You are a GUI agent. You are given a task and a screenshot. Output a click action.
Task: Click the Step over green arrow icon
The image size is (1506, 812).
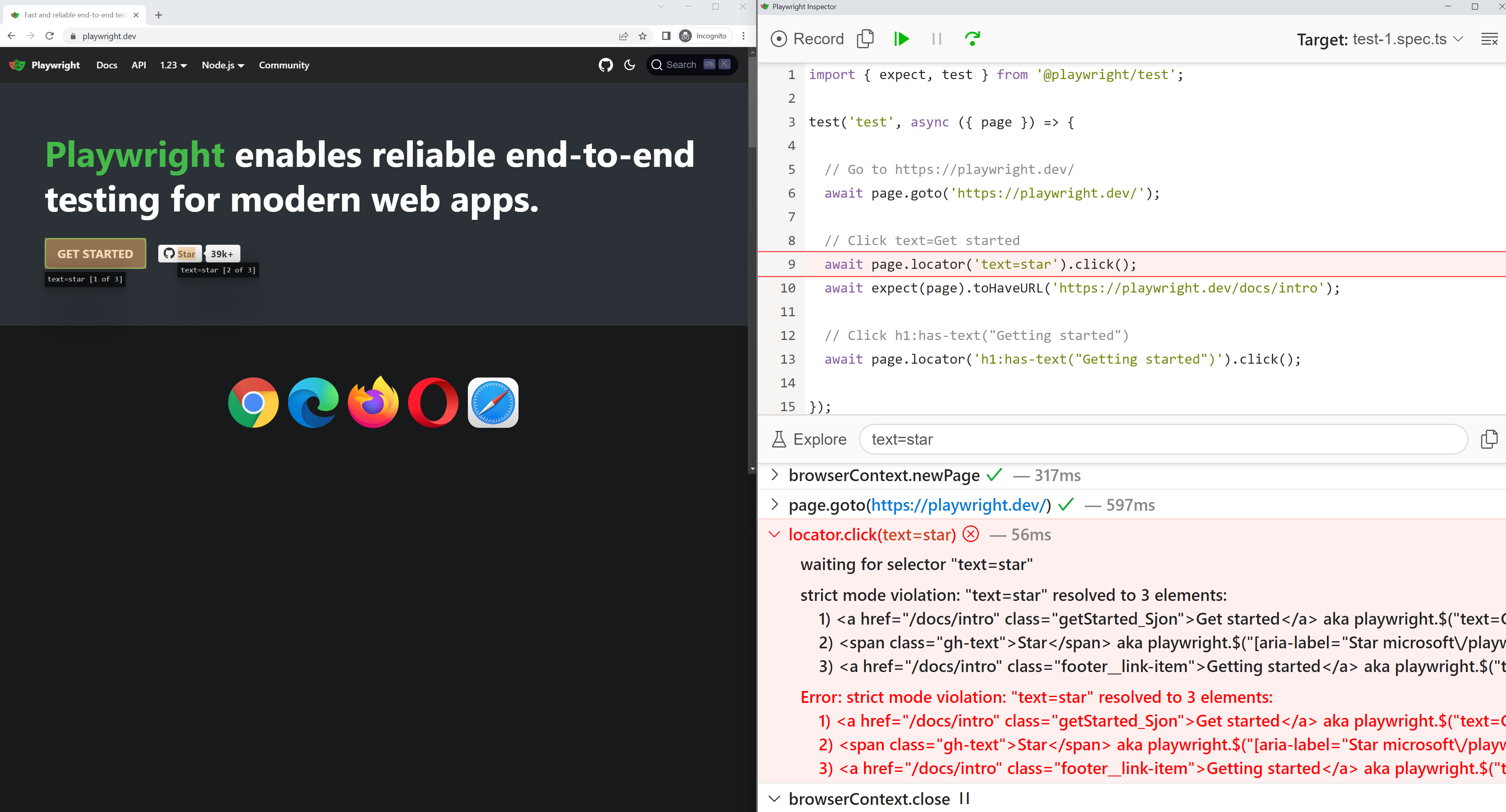click(x=972, y=39)
